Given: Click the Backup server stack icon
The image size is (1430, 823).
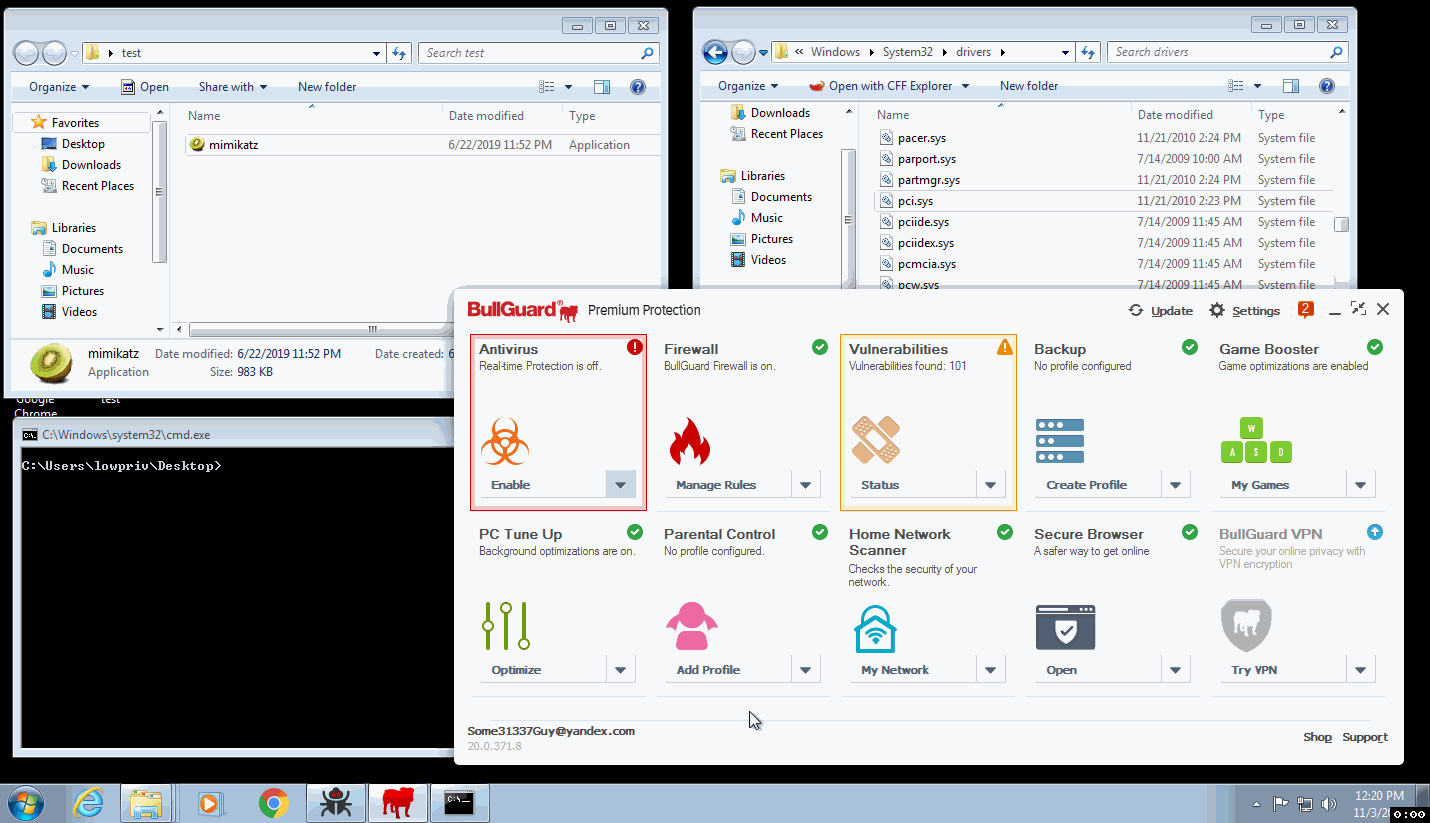Looking at the screenshot, I should tap(1060, 441).
